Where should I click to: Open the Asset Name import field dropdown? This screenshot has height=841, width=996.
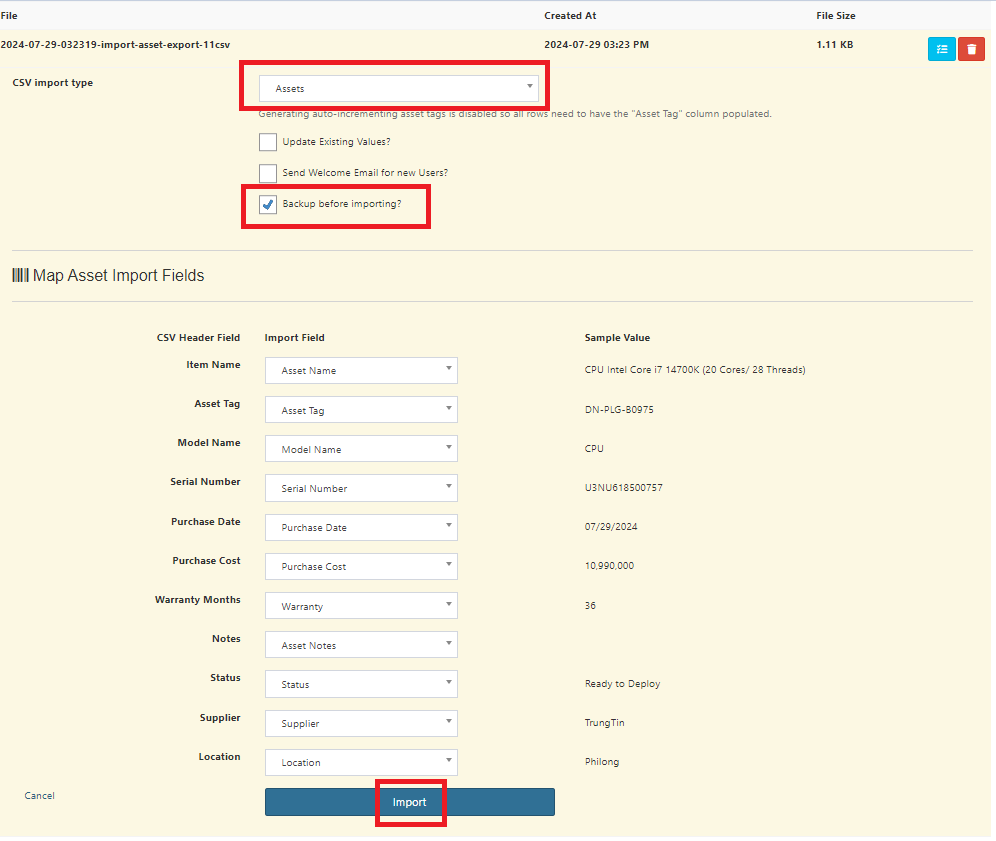coord(361,371)
